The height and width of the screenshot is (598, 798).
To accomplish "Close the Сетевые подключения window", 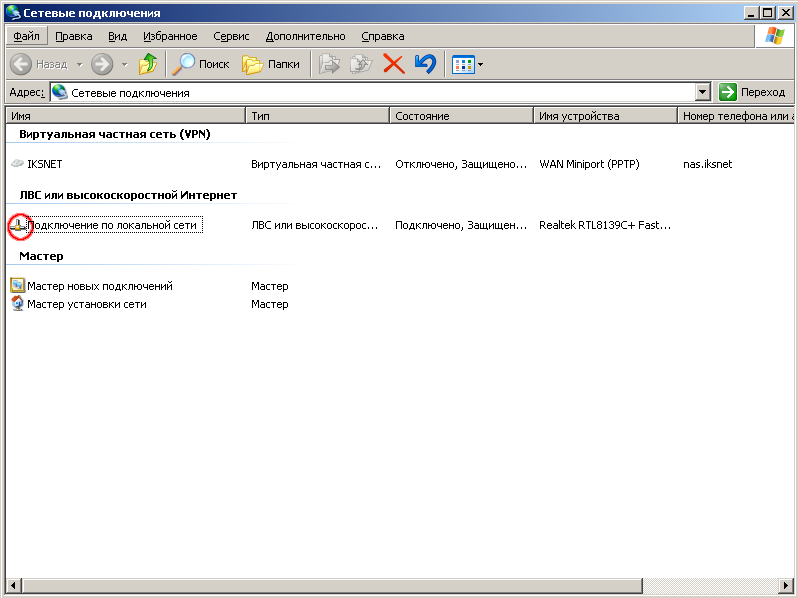I will pyautogui.click(x=785, y=13).
